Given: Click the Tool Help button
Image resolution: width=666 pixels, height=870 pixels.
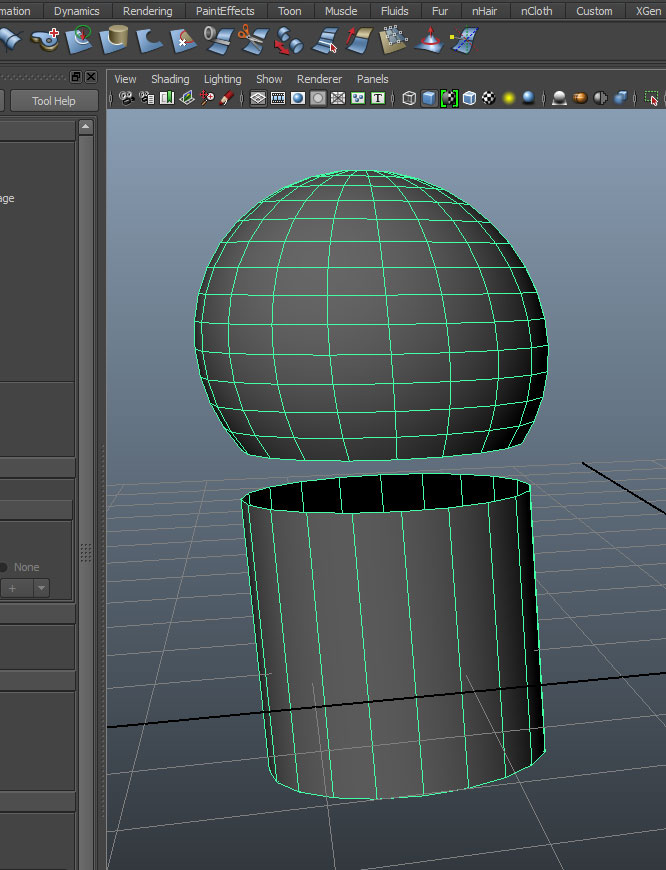Looking at the screenshot, I should point(54,101).
